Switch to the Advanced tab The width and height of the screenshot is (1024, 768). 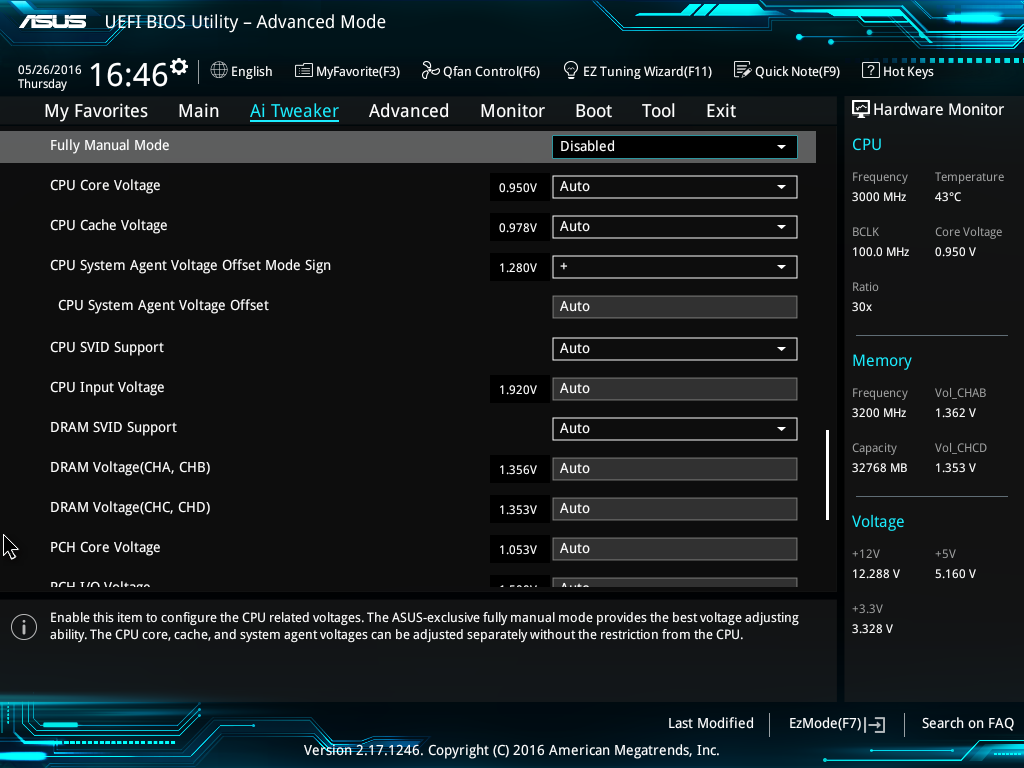pos(409,111)
